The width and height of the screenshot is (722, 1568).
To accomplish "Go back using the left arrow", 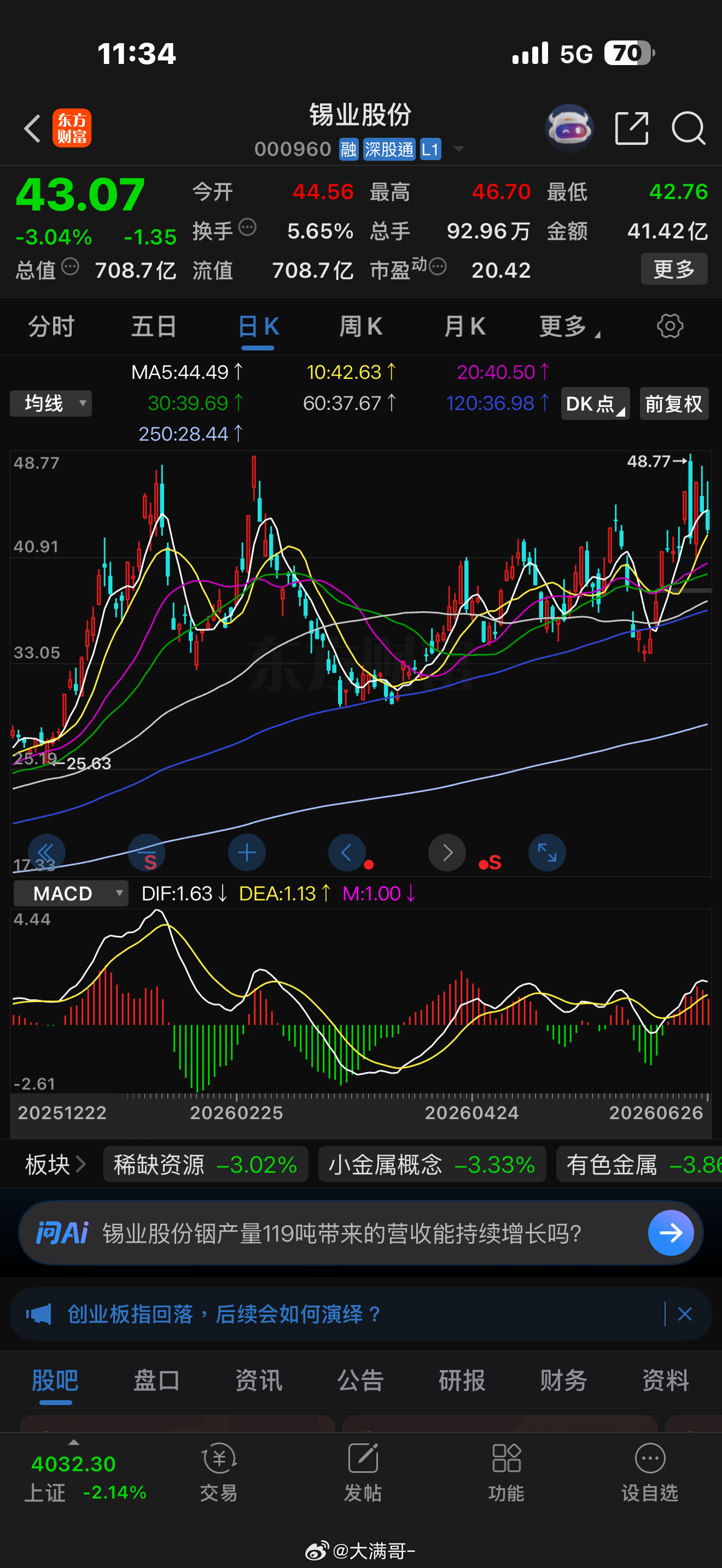I will click(x=32, y=128).
